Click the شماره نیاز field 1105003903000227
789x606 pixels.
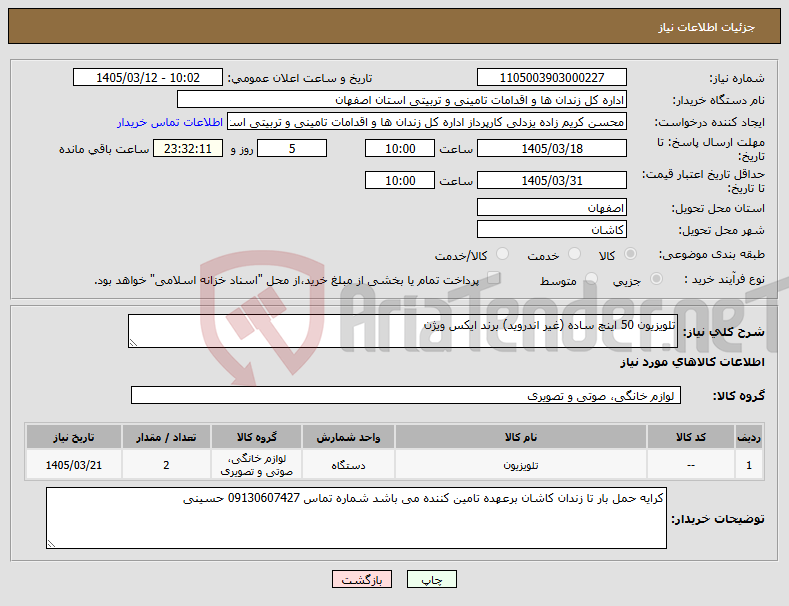pos(552,78)
